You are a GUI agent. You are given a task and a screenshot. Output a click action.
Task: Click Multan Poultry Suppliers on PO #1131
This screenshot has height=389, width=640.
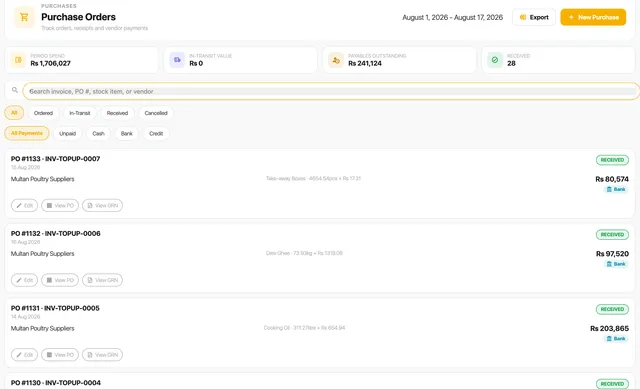pyautogui.click(x=42, y=328)
